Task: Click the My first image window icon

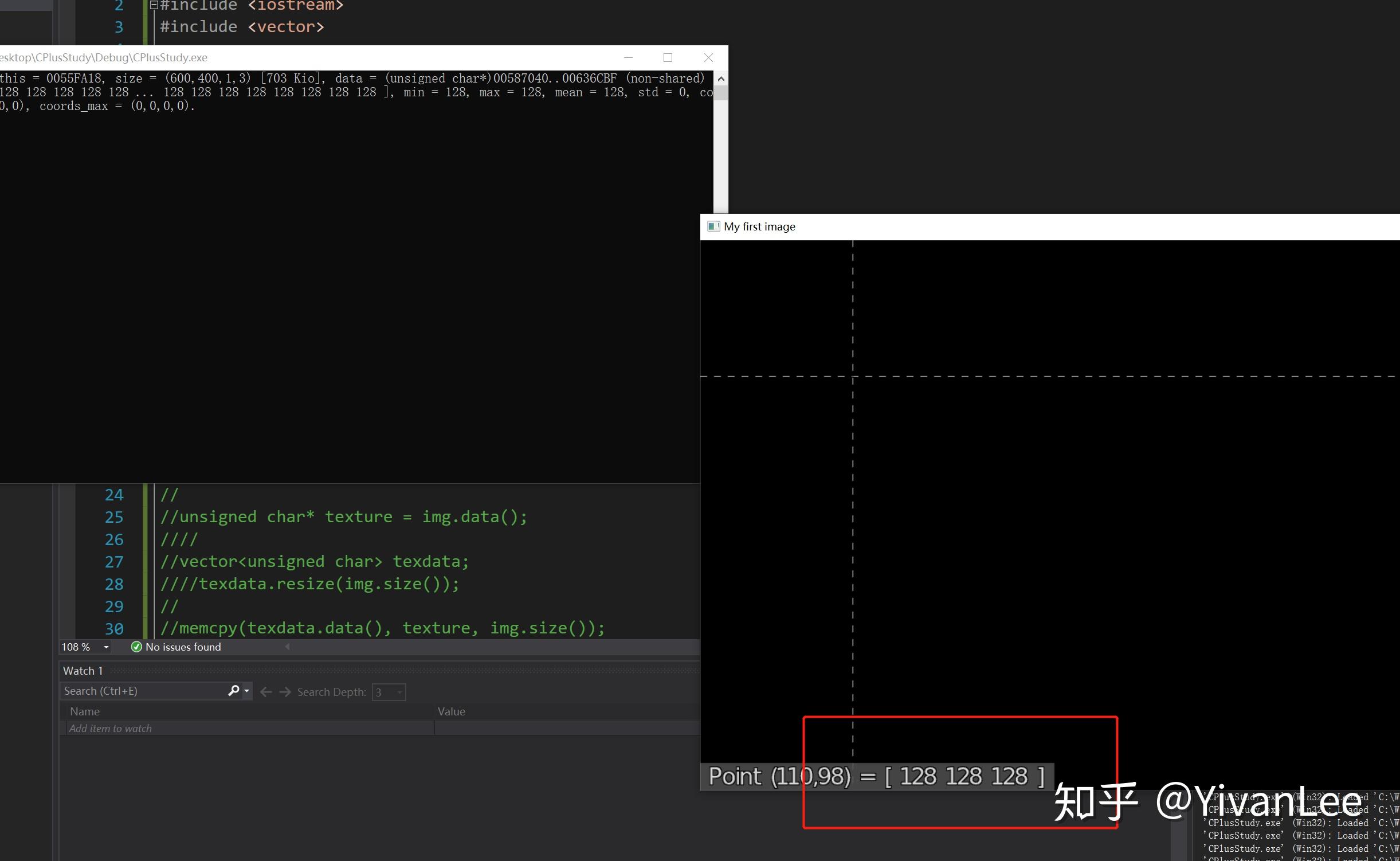Action: pyautogui.click(x=713, y=226)
